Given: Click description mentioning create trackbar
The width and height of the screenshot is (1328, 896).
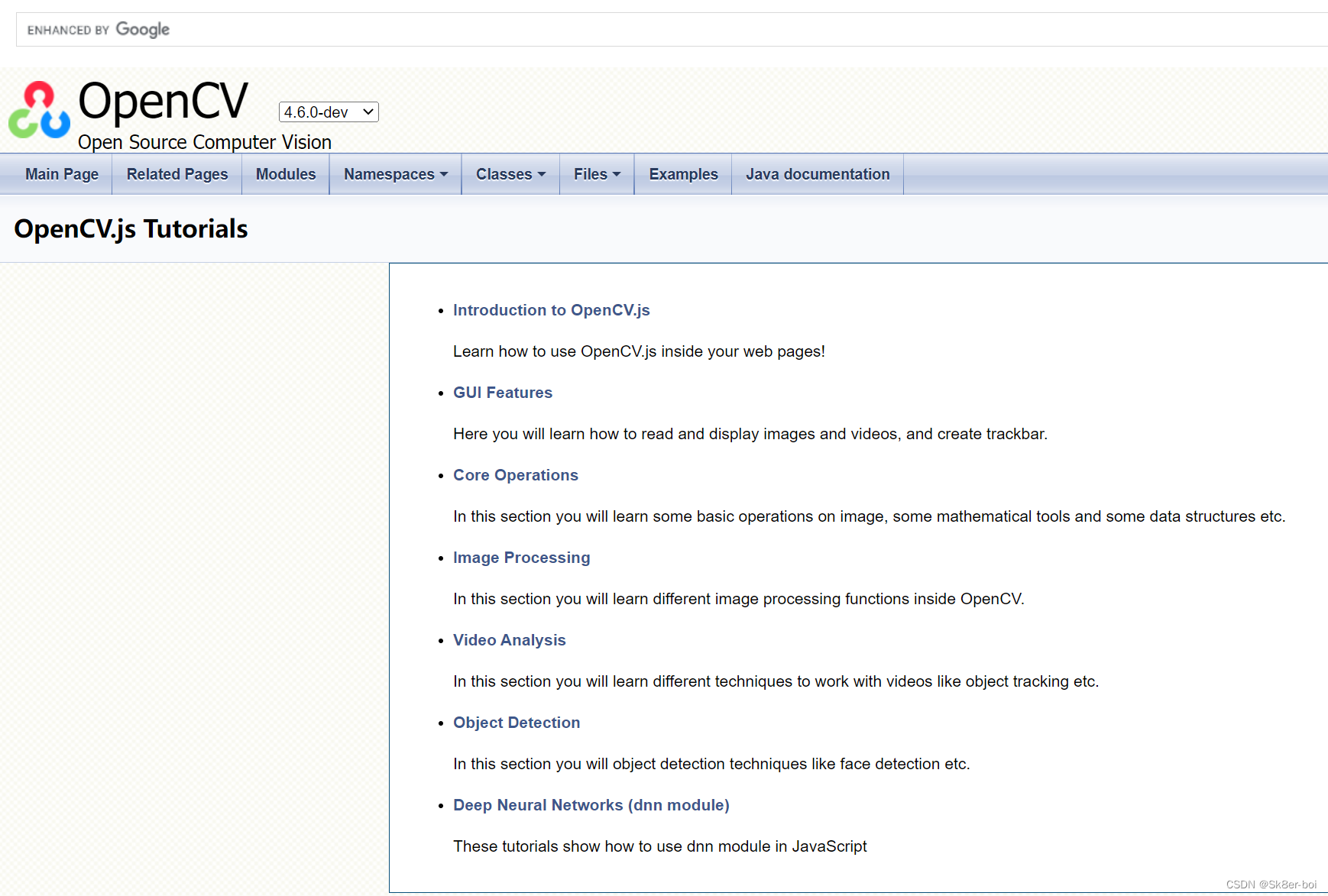Looking at the screenshot, I should [x=750, y=434].
